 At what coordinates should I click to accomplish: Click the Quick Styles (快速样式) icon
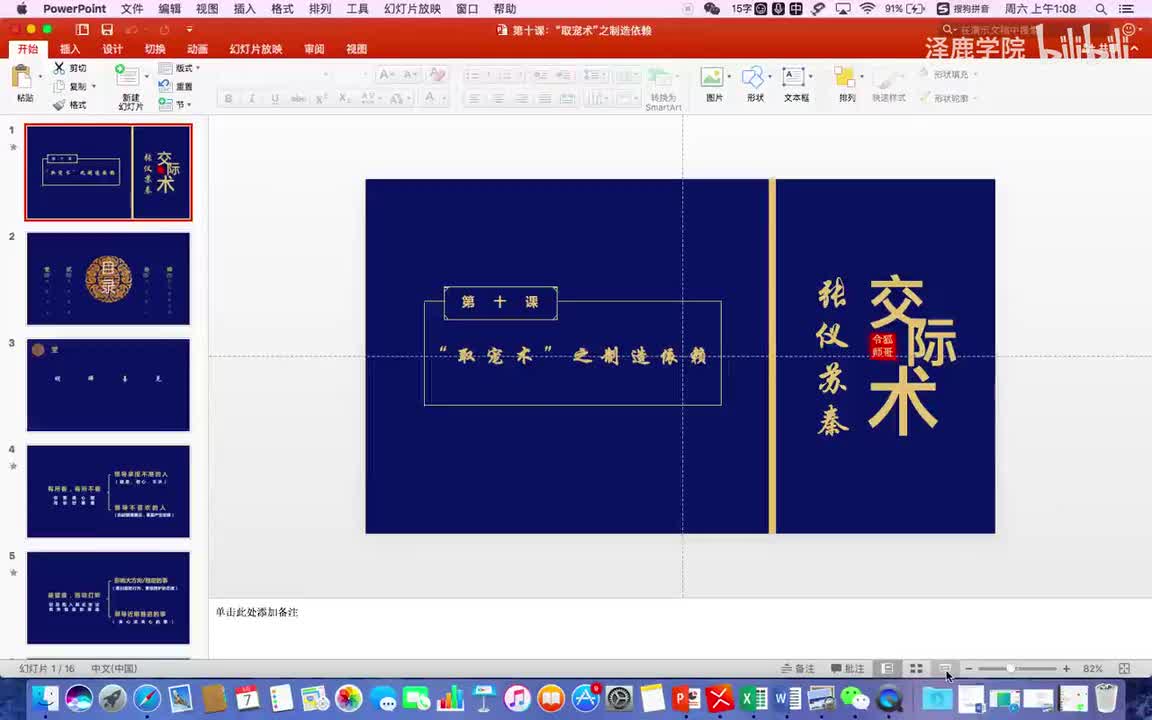point(888,79)
